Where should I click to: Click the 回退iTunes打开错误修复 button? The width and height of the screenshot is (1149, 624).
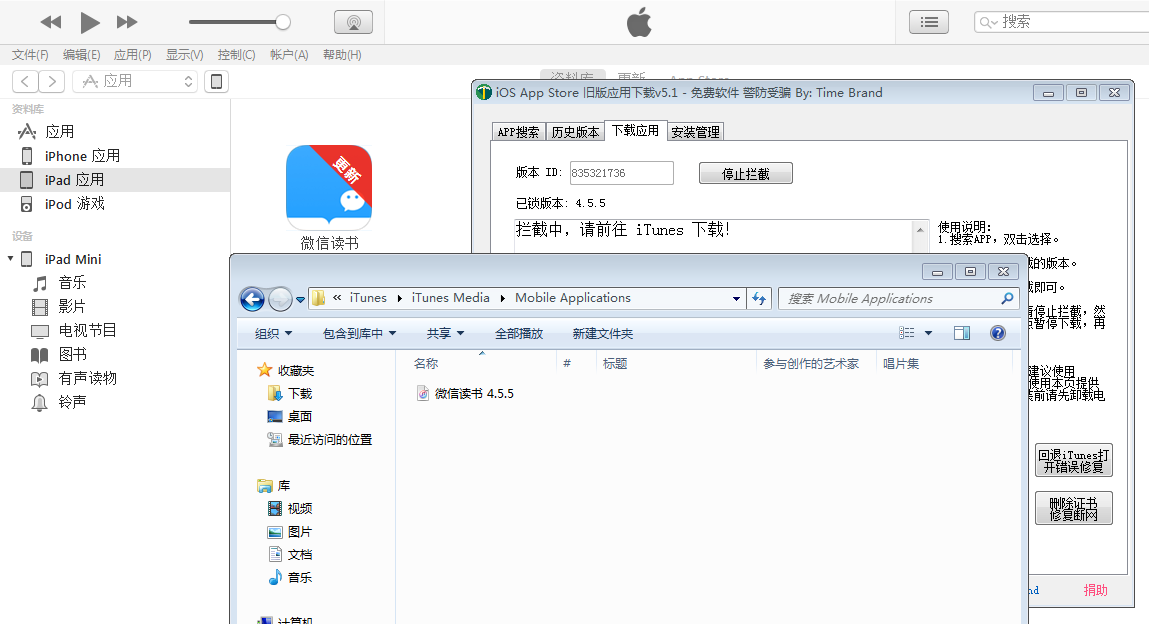(1074, 461)
